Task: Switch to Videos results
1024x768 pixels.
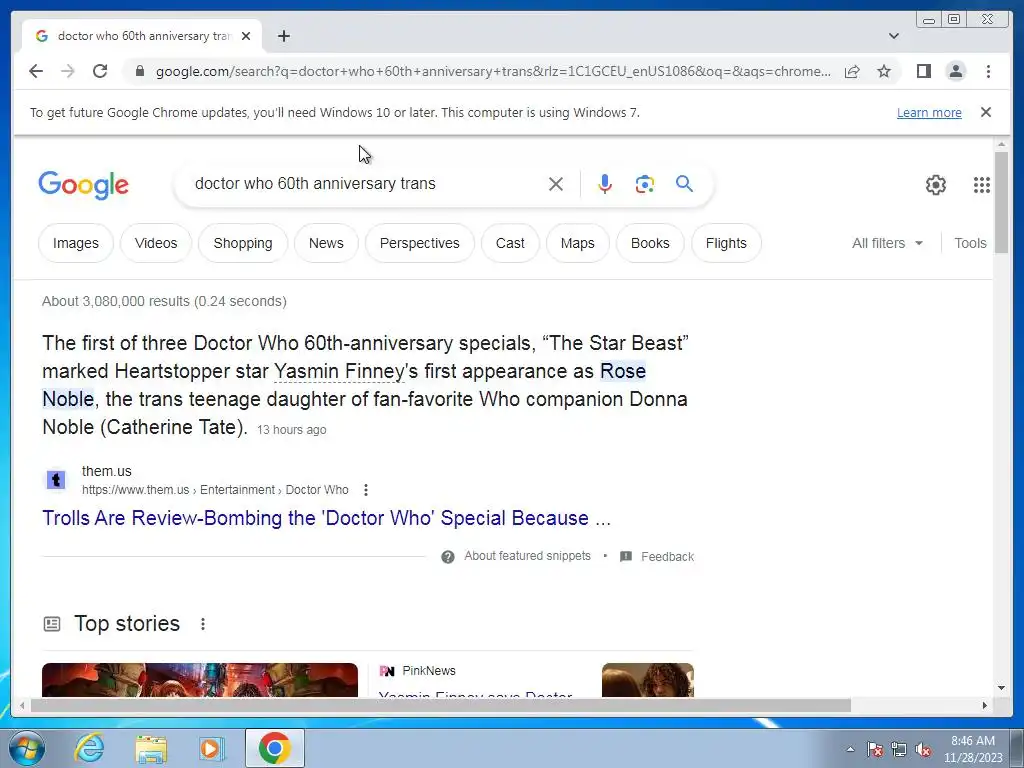Action: pyautogui.click(x=155, y=243)
